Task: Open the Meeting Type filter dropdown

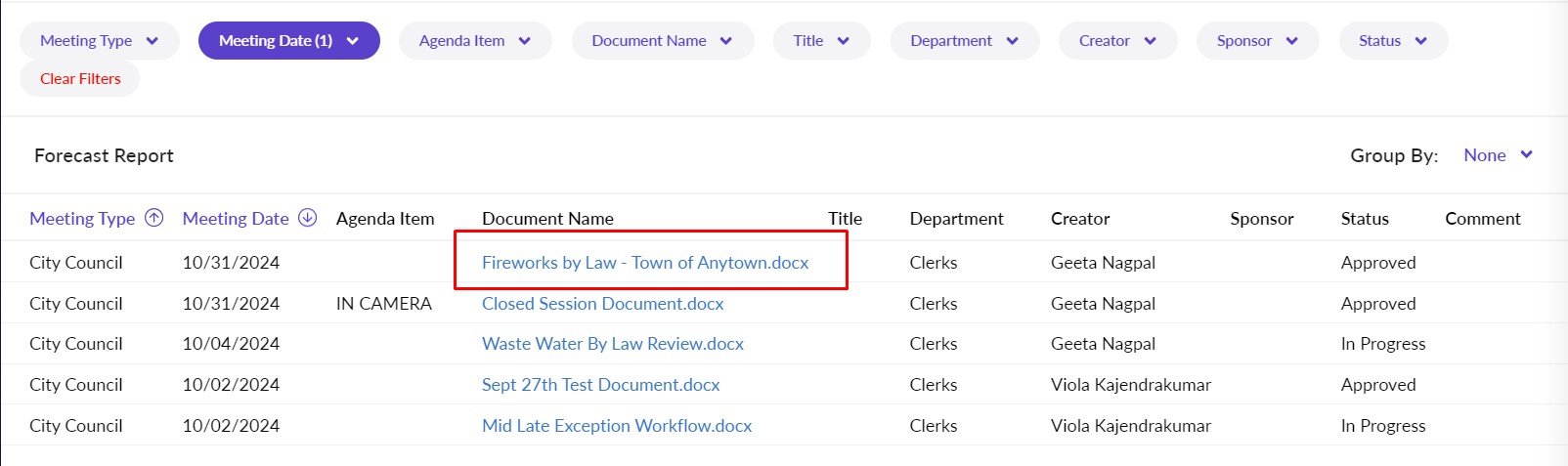Action: click(x=99, y=41)
